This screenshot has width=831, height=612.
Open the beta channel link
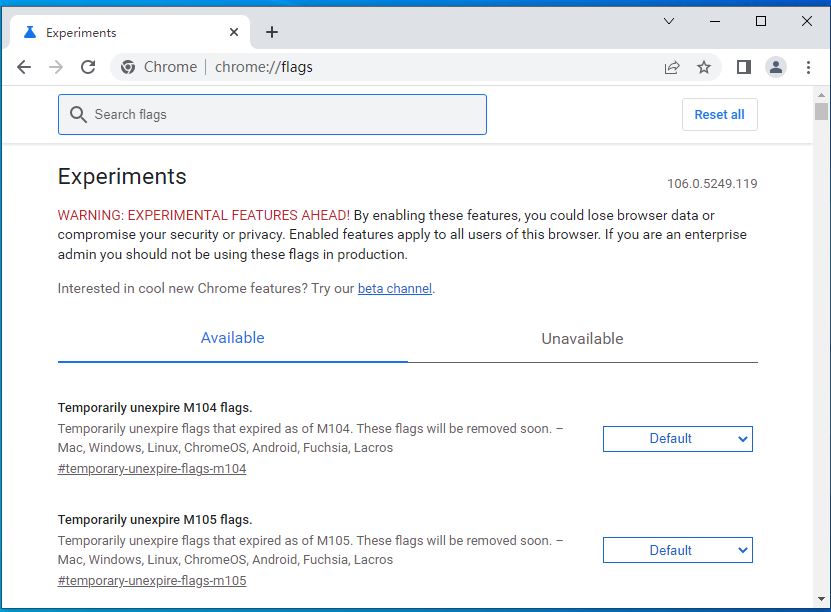pos(395,289)
